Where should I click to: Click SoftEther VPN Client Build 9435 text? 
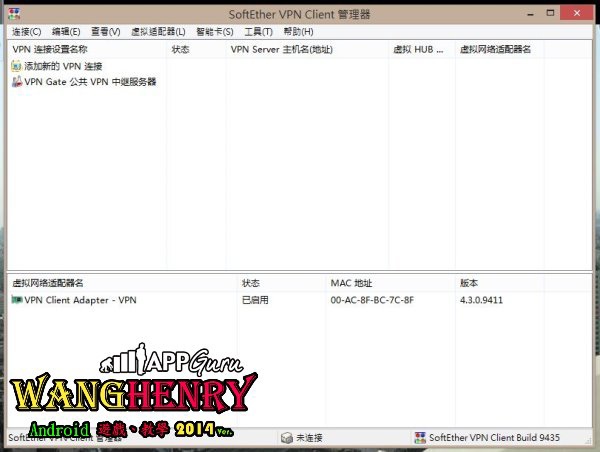coord(494,437)
